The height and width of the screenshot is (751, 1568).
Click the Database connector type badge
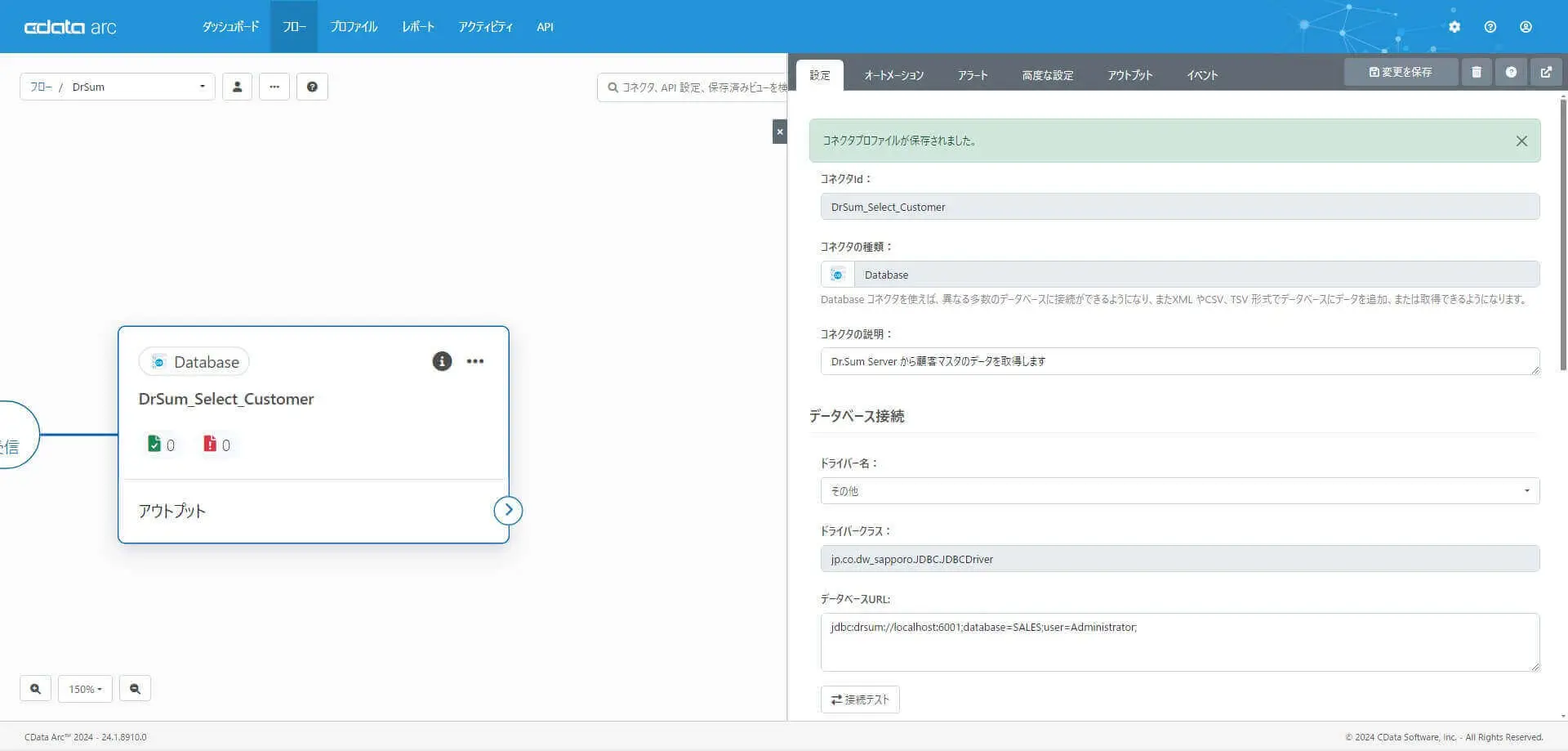(x=194, y=362)
